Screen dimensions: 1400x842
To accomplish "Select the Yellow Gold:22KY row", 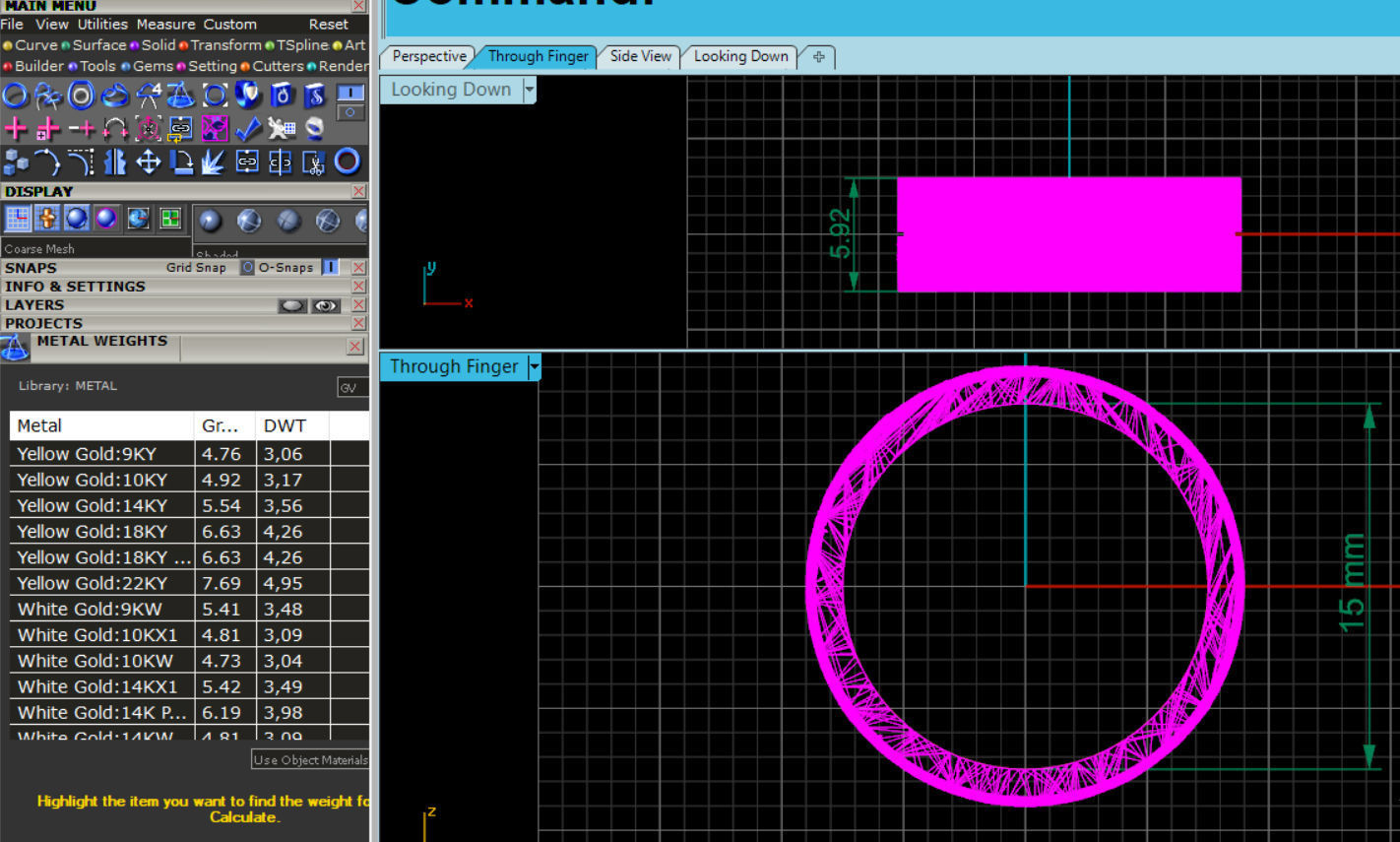I will tap(189, 583).
